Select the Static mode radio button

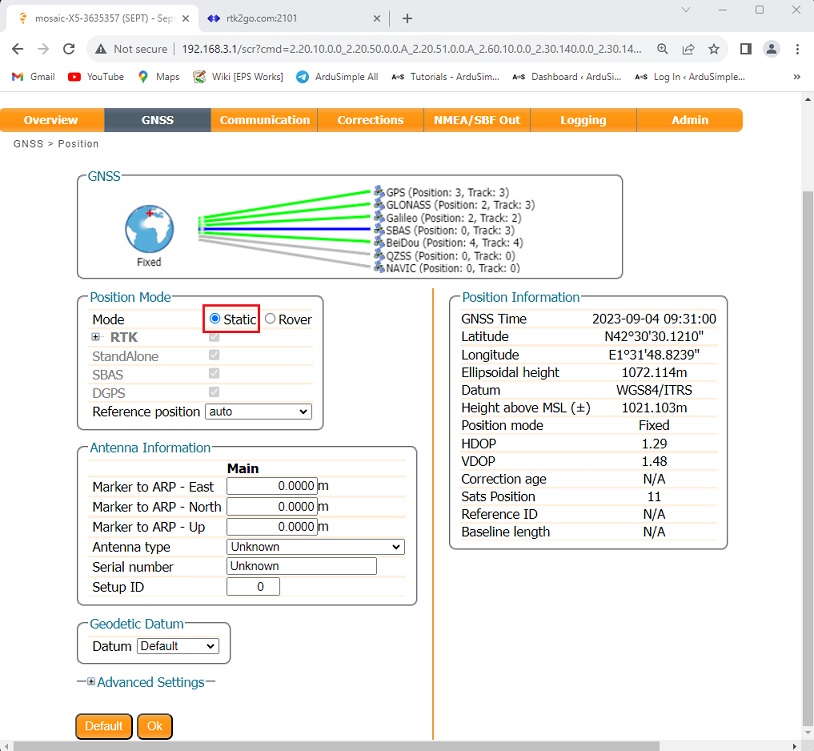click(x=215, y=319)
